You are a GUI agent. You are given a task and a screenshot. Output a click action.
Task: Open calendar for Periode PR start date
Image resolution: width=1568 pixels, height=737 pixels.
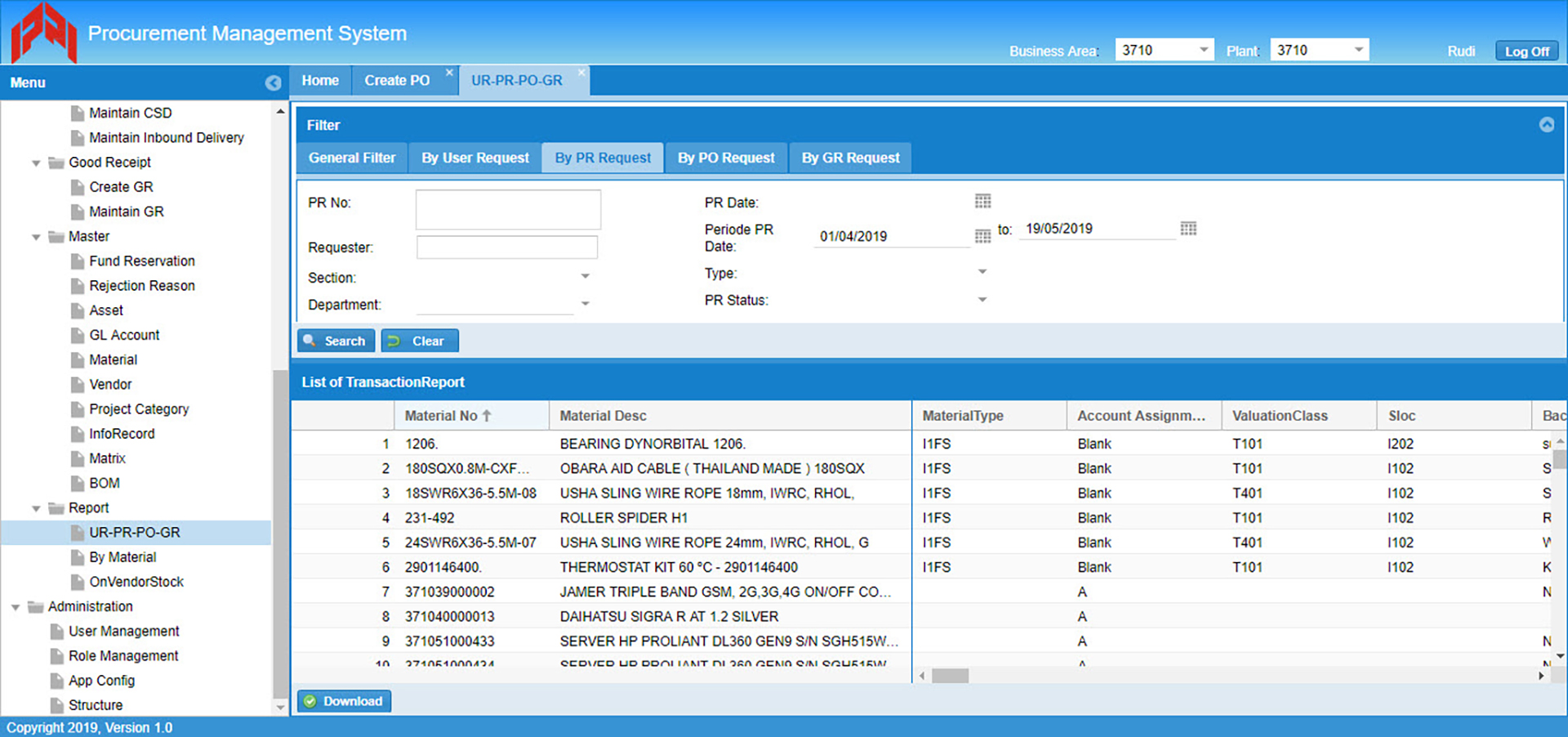click(982, 236)
